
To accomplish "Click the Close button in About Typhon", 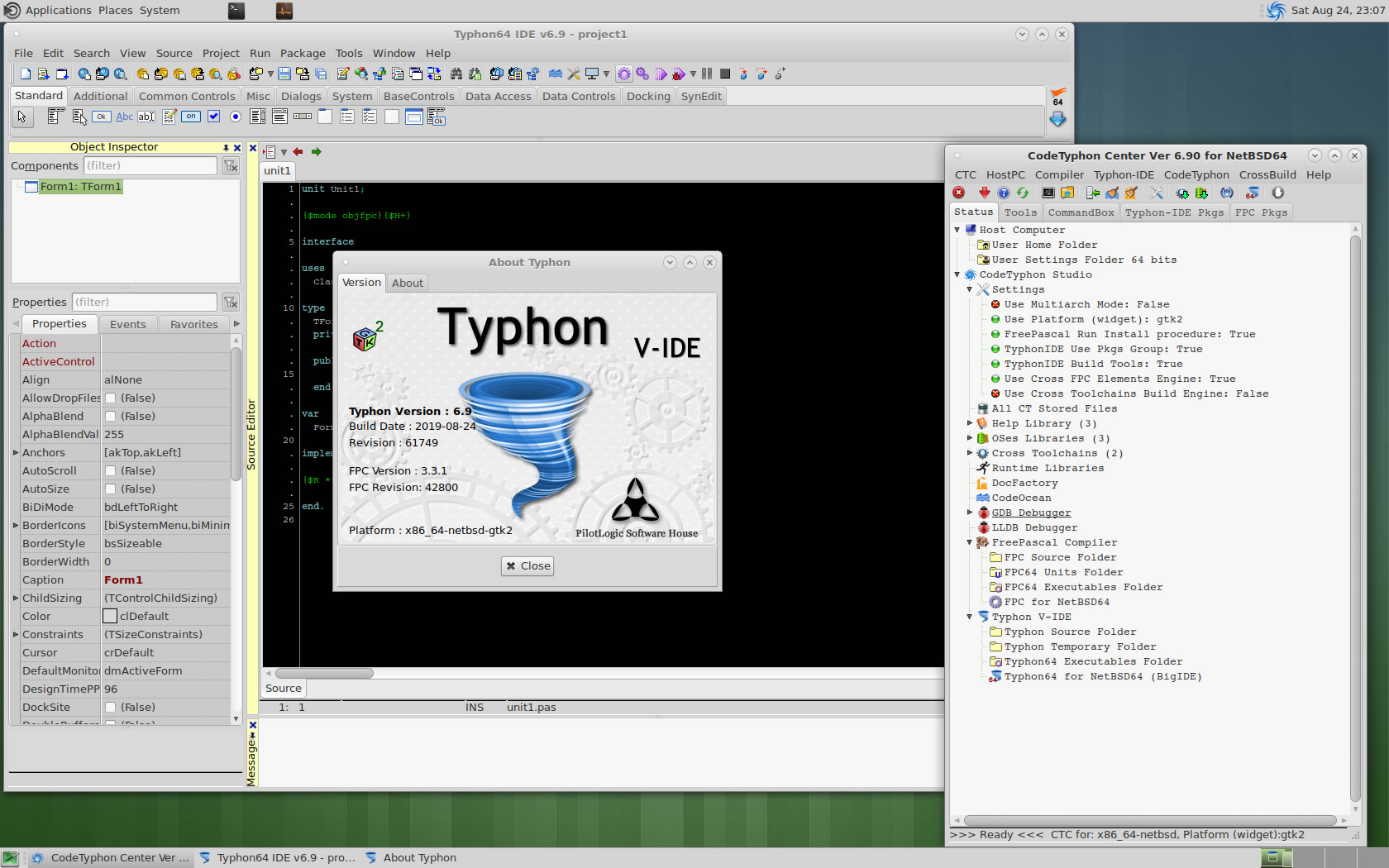I will point(528,566).
